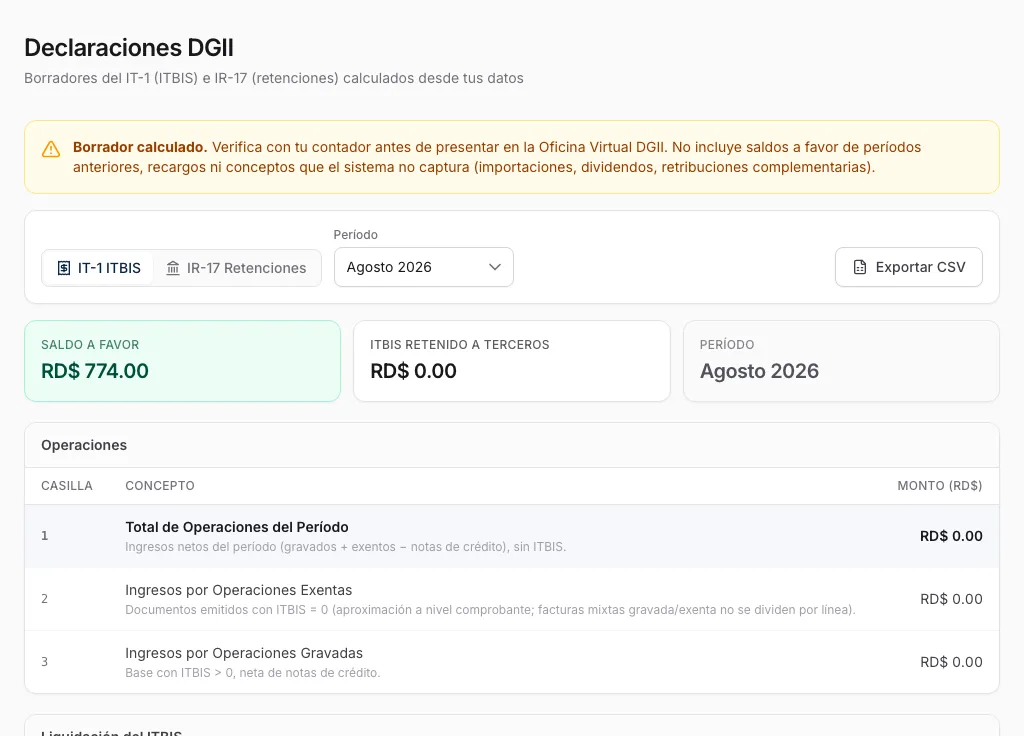Click the Borrador calculado bold warning text
The width and height of the screenshot is (1024, 736).
(x=140, y=147)
